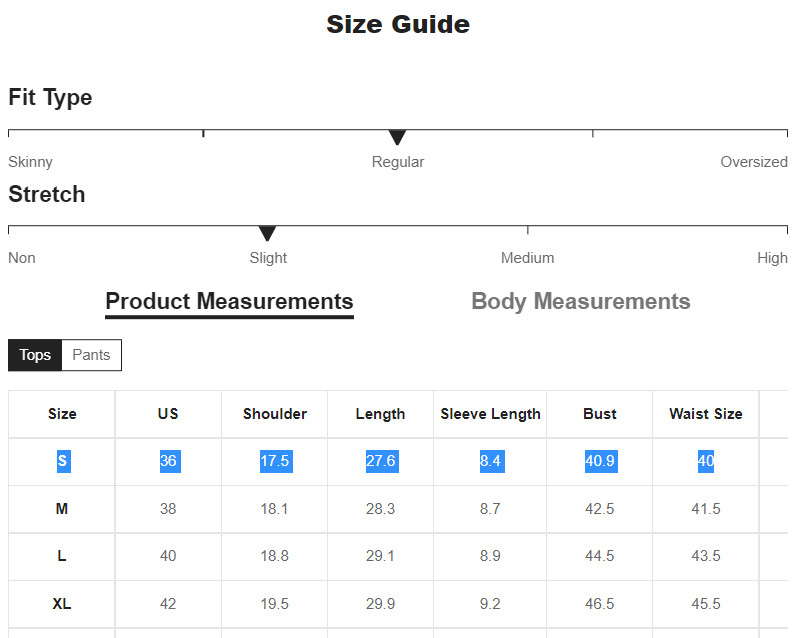Click the L size row label

[x=62, y=556]
